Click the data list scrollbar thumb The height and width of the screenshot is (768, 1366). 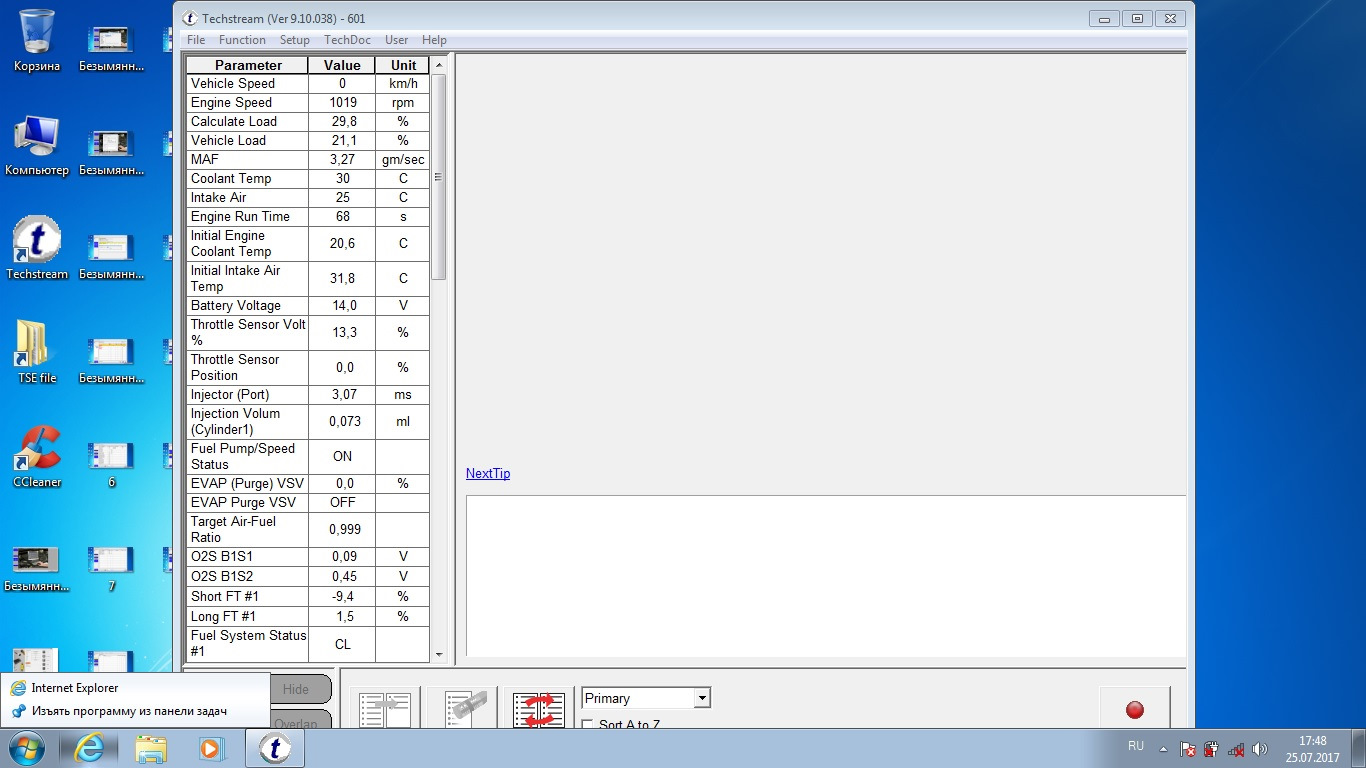click(x=438, y=176)
